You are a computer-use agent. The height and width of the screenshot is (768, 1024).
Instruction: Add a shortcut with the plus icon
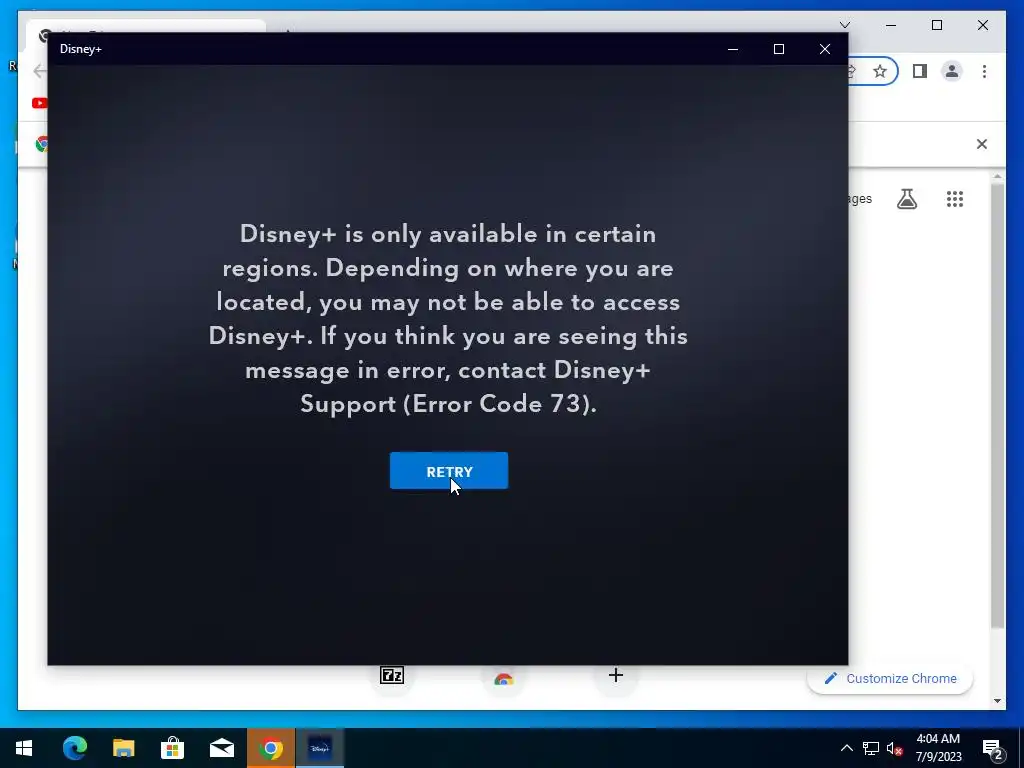point(615,675)
